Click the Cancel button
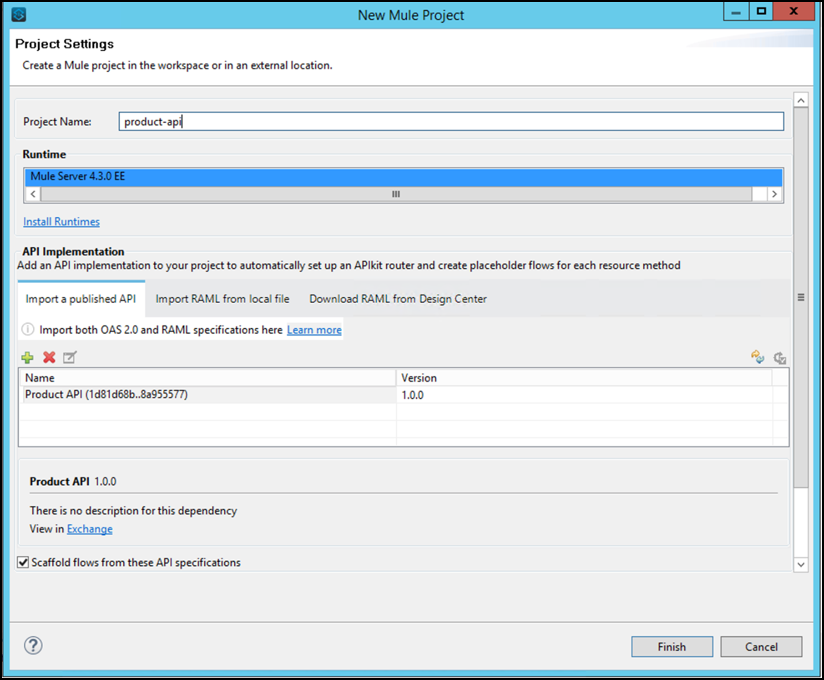The image size is (824, 680). pyautogui.click(x=761, y=647)
